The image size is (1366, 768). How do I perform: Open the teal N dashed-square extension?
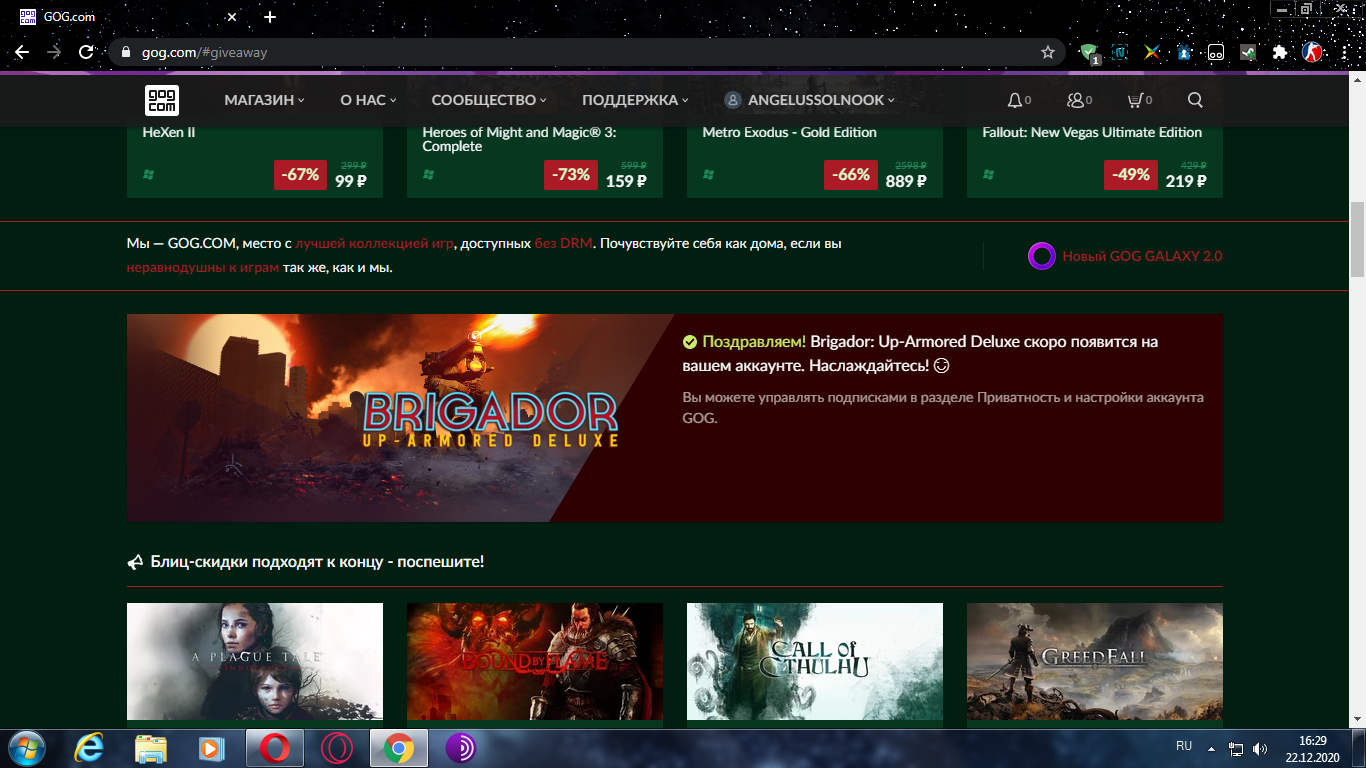tap(1120, 52)
